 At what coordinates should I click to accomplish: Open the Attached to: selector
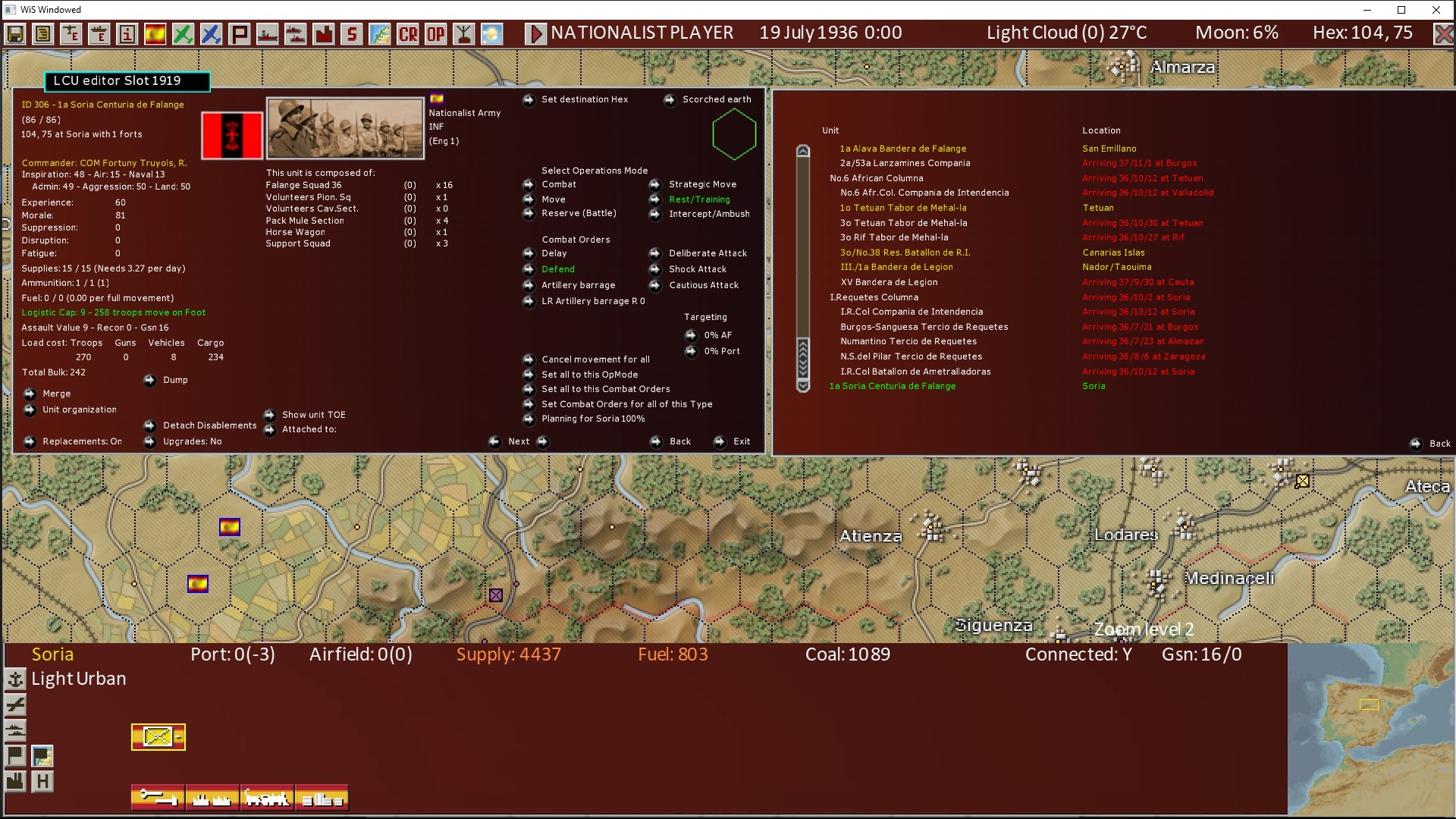tap(270, 429)
